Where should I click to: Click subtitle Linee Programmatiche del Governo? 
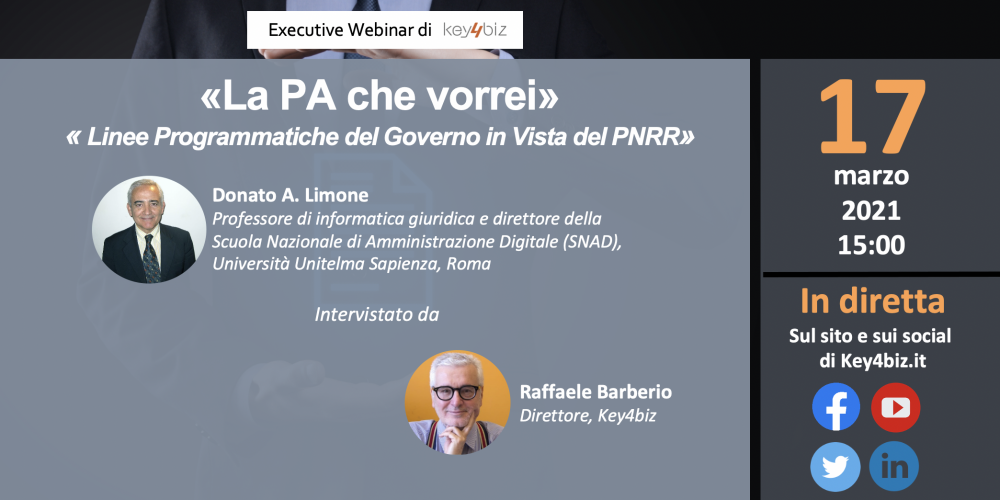click(380, 137)
